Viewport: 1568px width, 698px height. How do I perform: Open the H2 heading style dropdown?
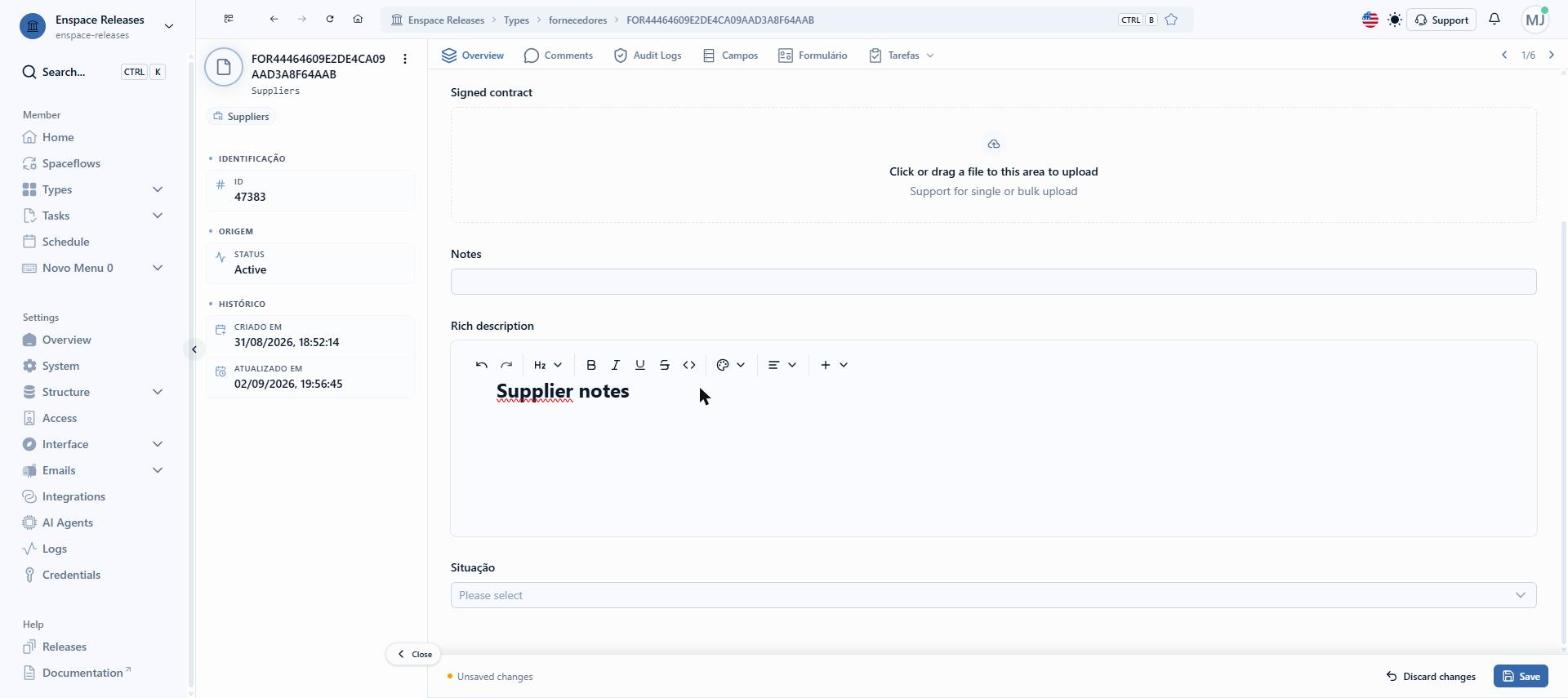[x=548, y=365]
